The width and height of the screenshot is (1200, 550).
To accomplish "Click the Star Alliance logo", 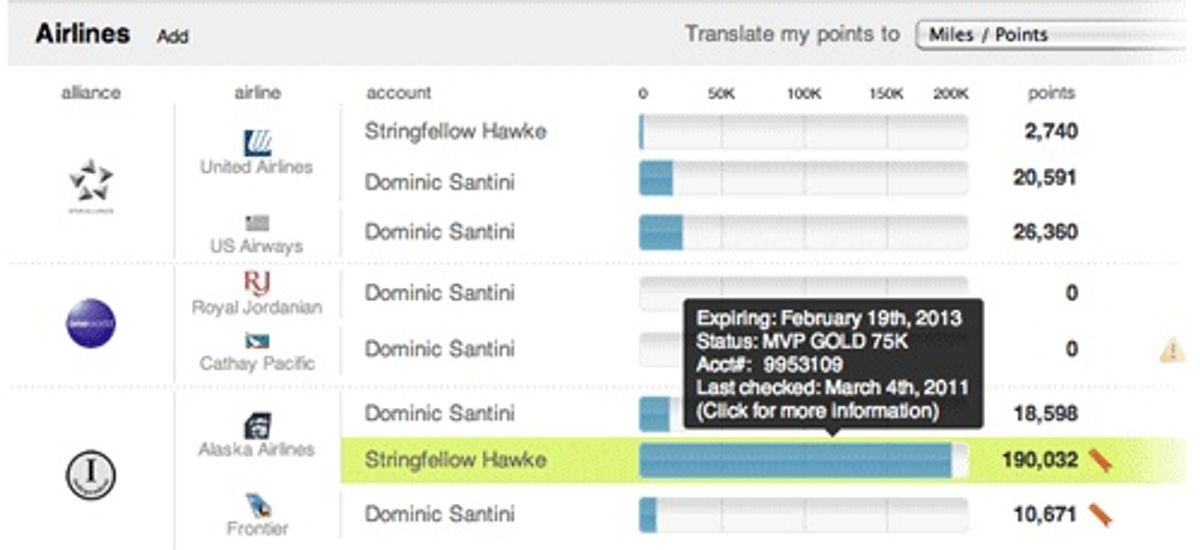I will tap(91, 180).
